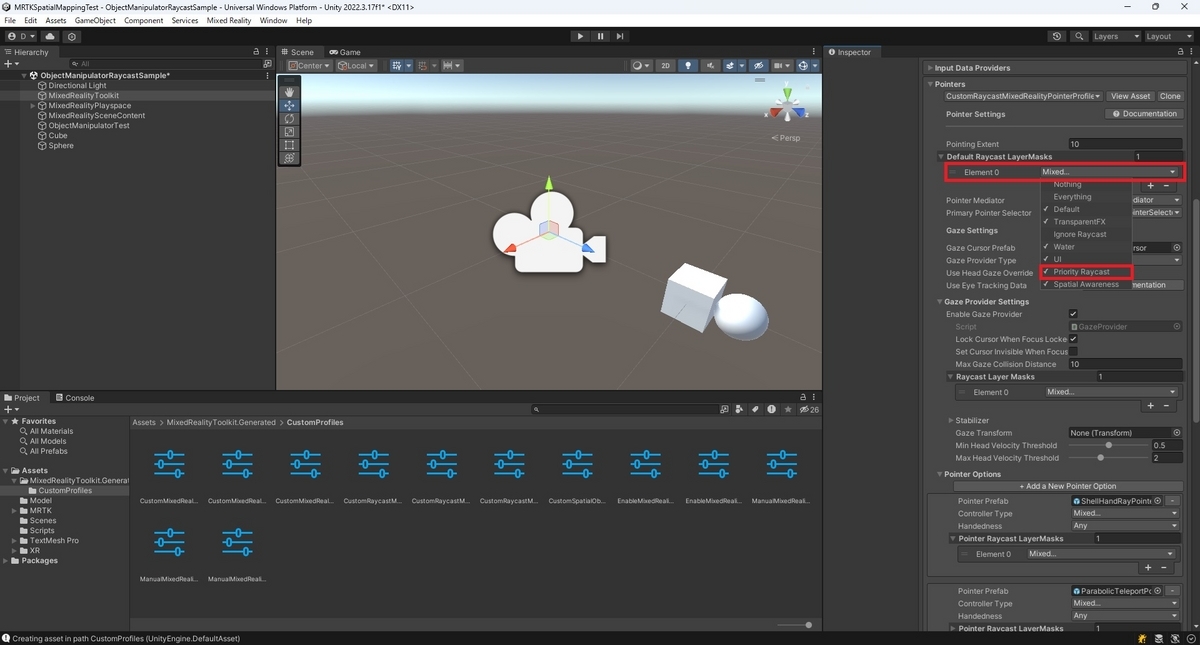Click the Play button

[x=580, y=36]
